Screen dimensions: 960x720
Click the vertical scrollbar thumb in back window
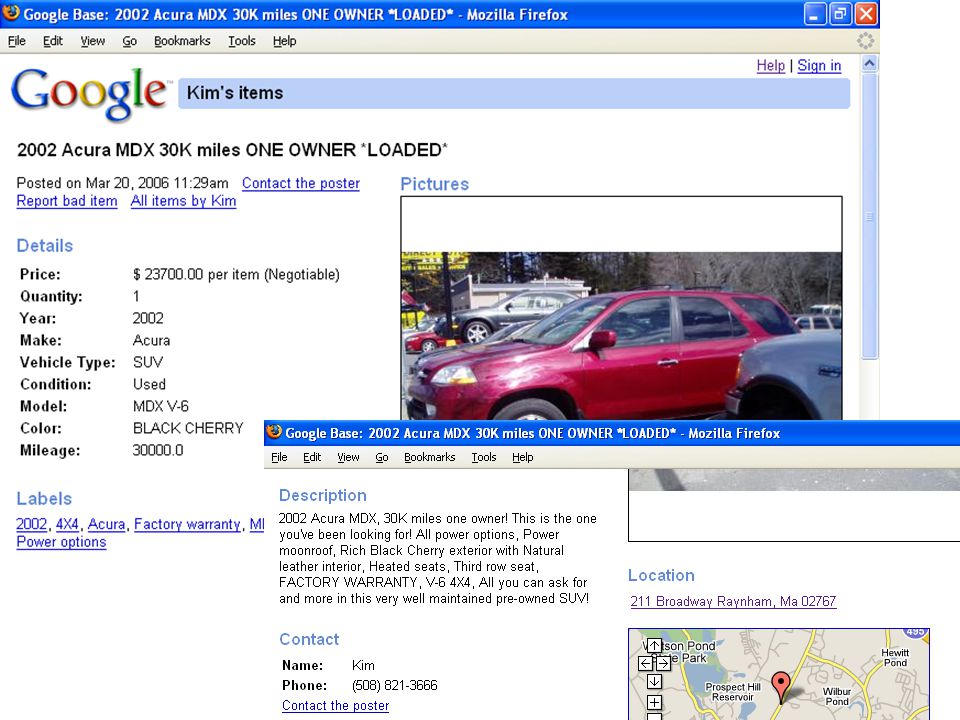pyautogui.click(x=869, y=216)
